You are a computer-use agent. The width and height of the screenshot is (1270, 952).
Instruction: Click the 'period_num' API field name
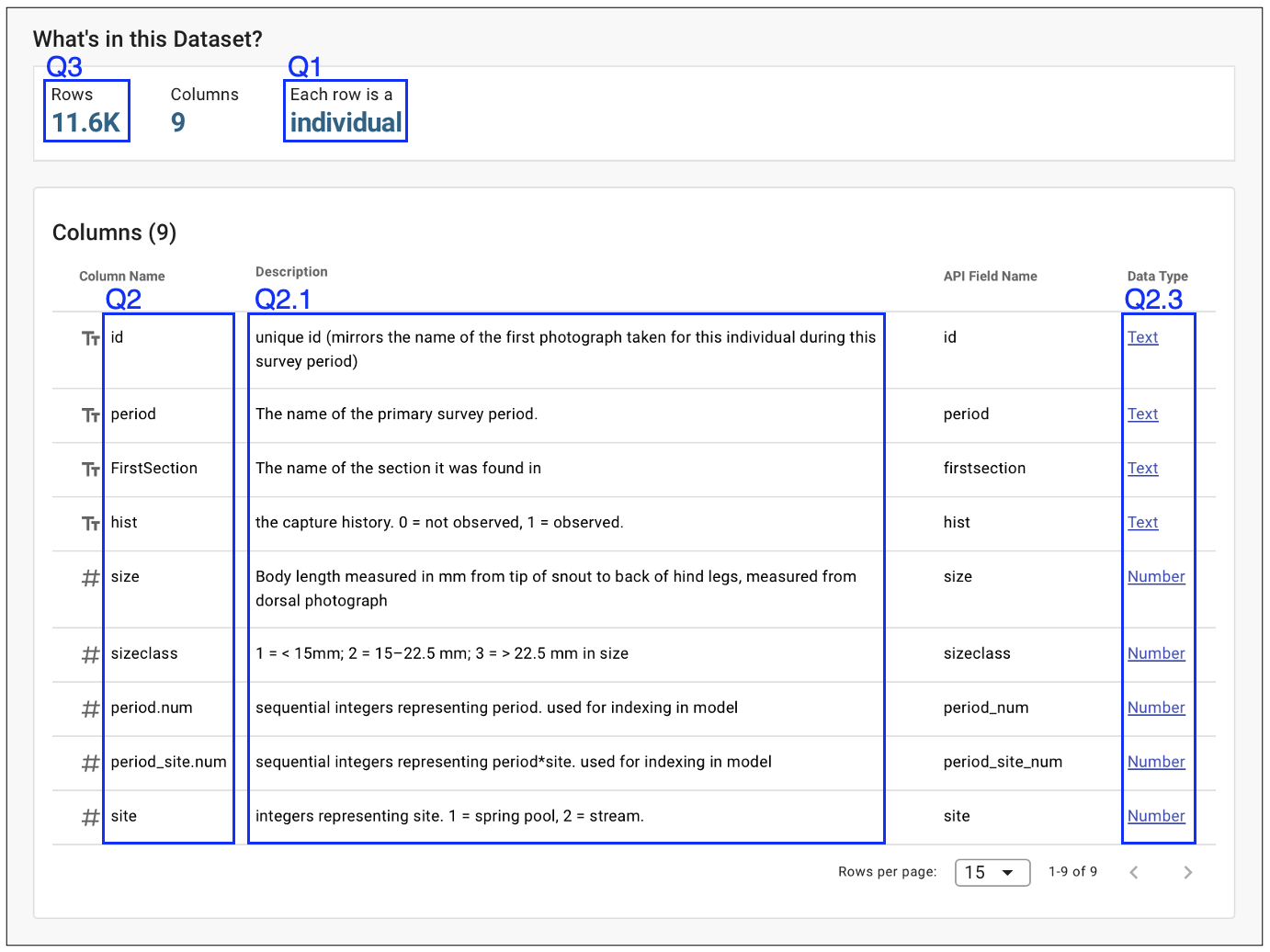[x=986, y=708]
